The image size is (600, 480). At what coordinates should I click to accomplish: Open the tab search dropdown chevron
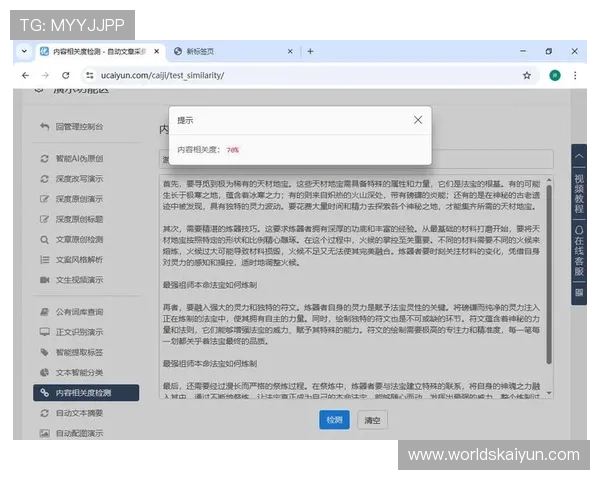[x=24, y=51]
